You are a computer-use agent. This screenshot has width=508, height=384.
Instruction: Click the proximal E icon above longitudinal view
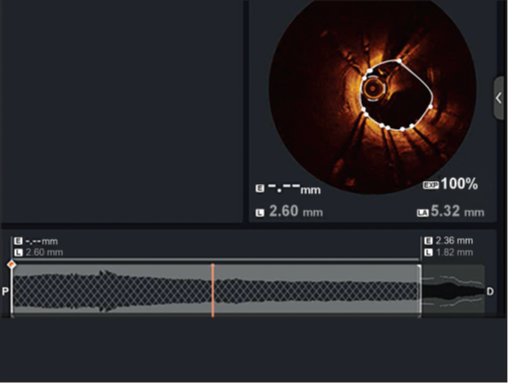click(18, 241)
